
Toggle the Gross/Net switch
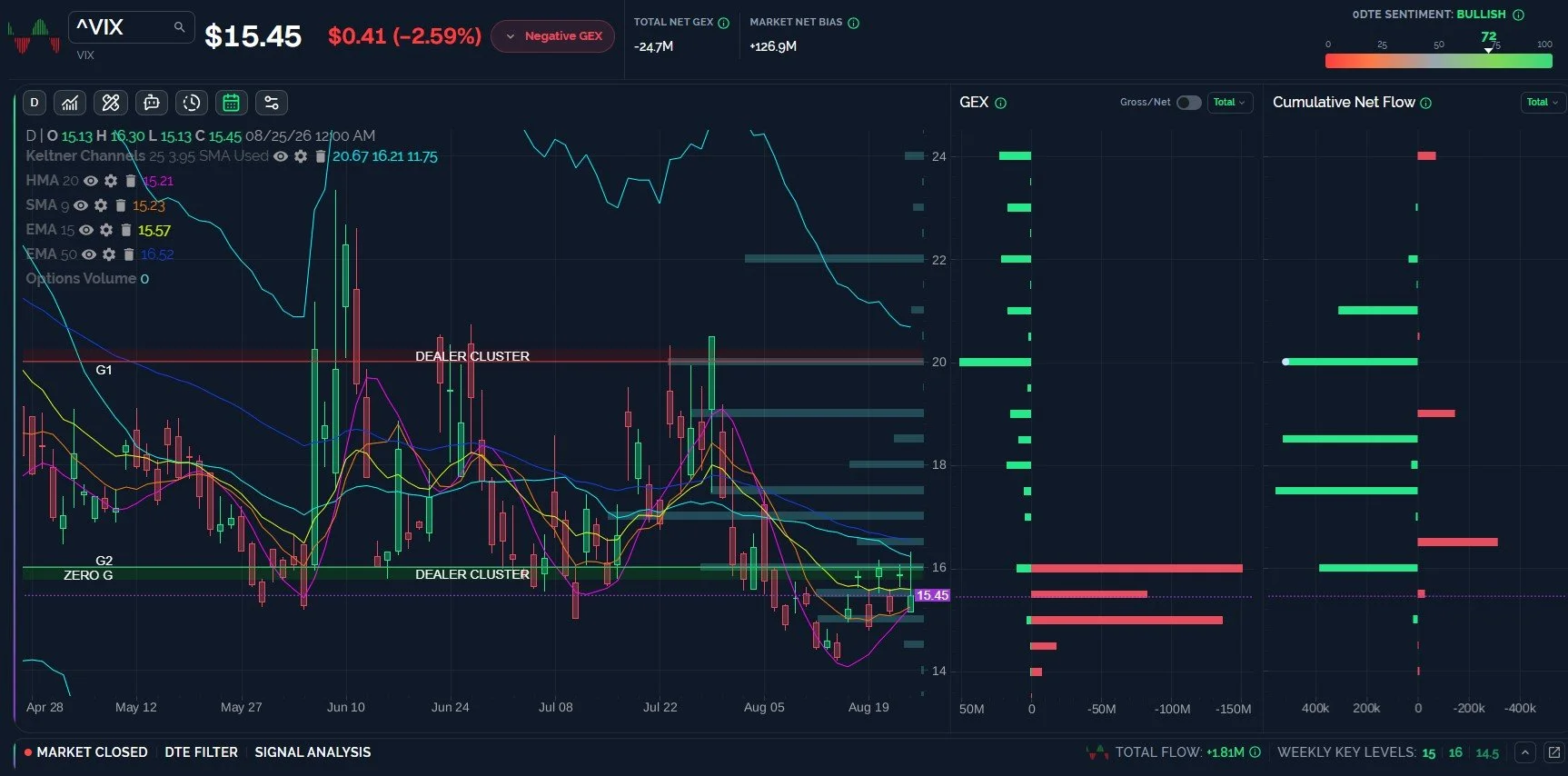(1188, 103)
